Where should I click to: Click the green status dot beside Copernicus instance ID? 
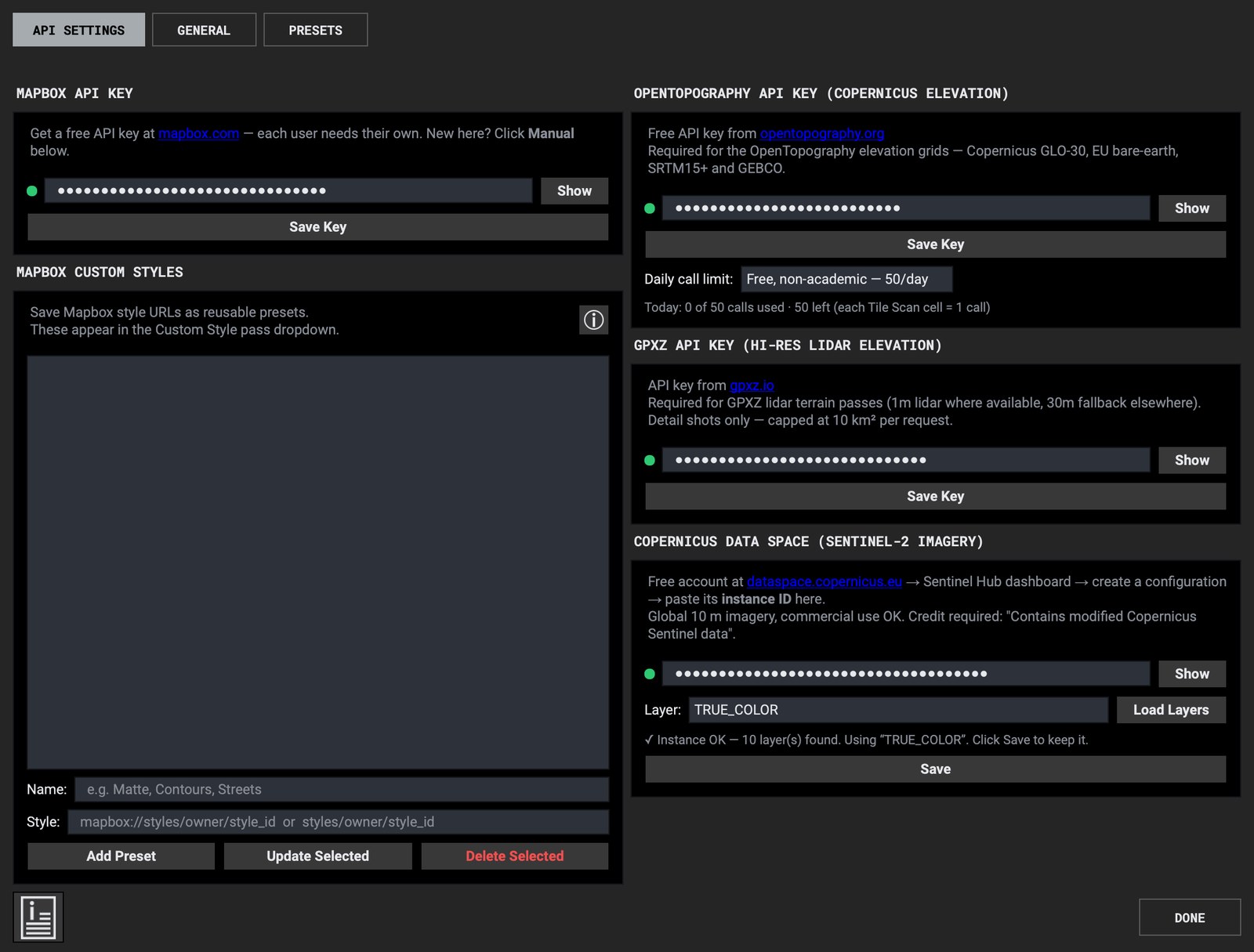pyautogui.click(x=650, y=674)
